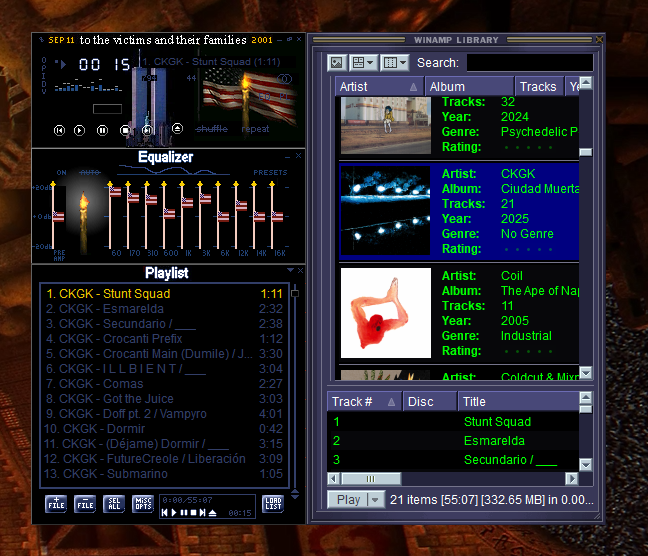648x556 pixels.
Task: Click track list horizontal scroll right arrow
Action: [572, 479]
